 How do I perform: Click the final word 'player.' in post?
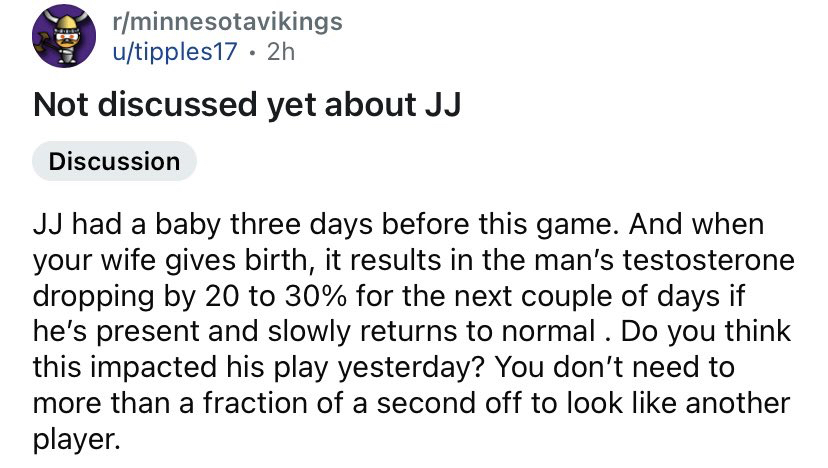(77, 440)
